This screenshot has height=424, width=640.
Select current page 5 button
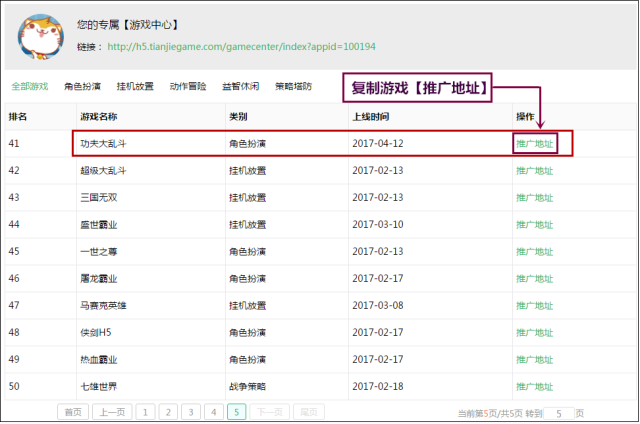tap(236, 412)
